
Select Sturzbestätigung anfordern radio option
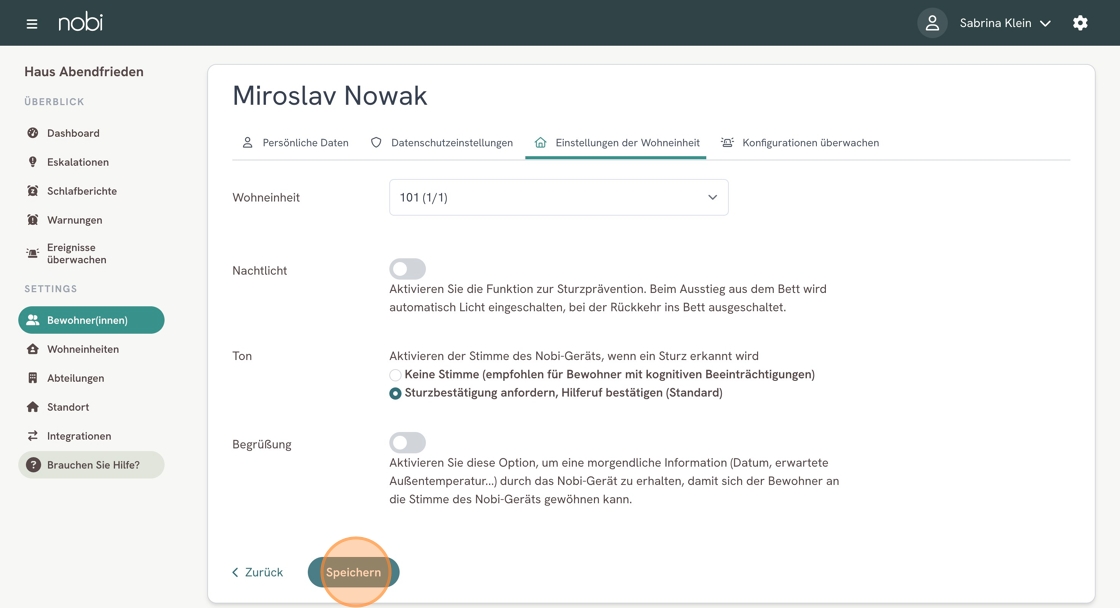pos(395,394)
